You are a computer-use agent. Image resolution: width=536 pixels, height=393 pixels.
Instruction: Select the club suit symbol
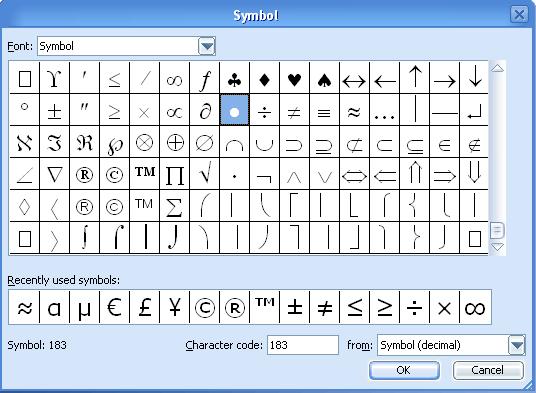coord(234,78)
